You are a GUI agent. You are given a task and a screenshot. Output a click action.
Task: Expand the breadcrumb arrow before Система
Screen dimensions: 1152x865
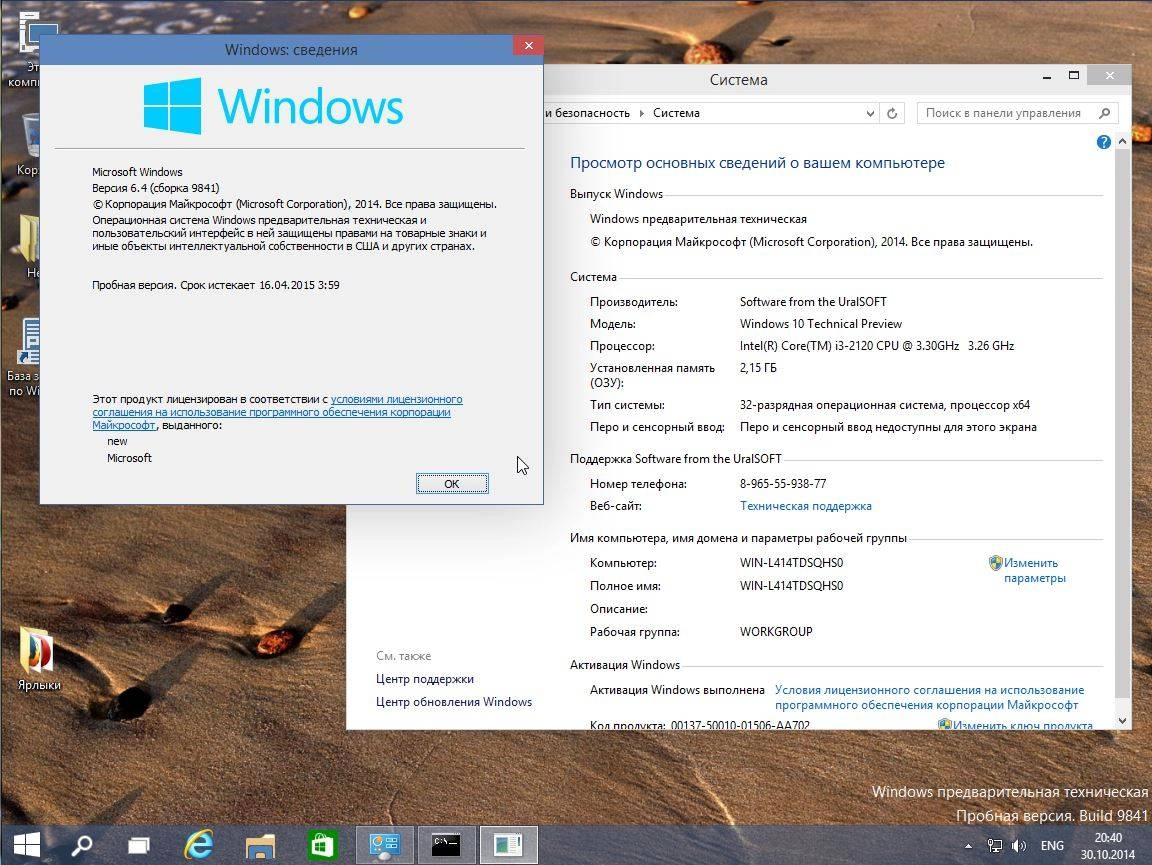[641, 113]
